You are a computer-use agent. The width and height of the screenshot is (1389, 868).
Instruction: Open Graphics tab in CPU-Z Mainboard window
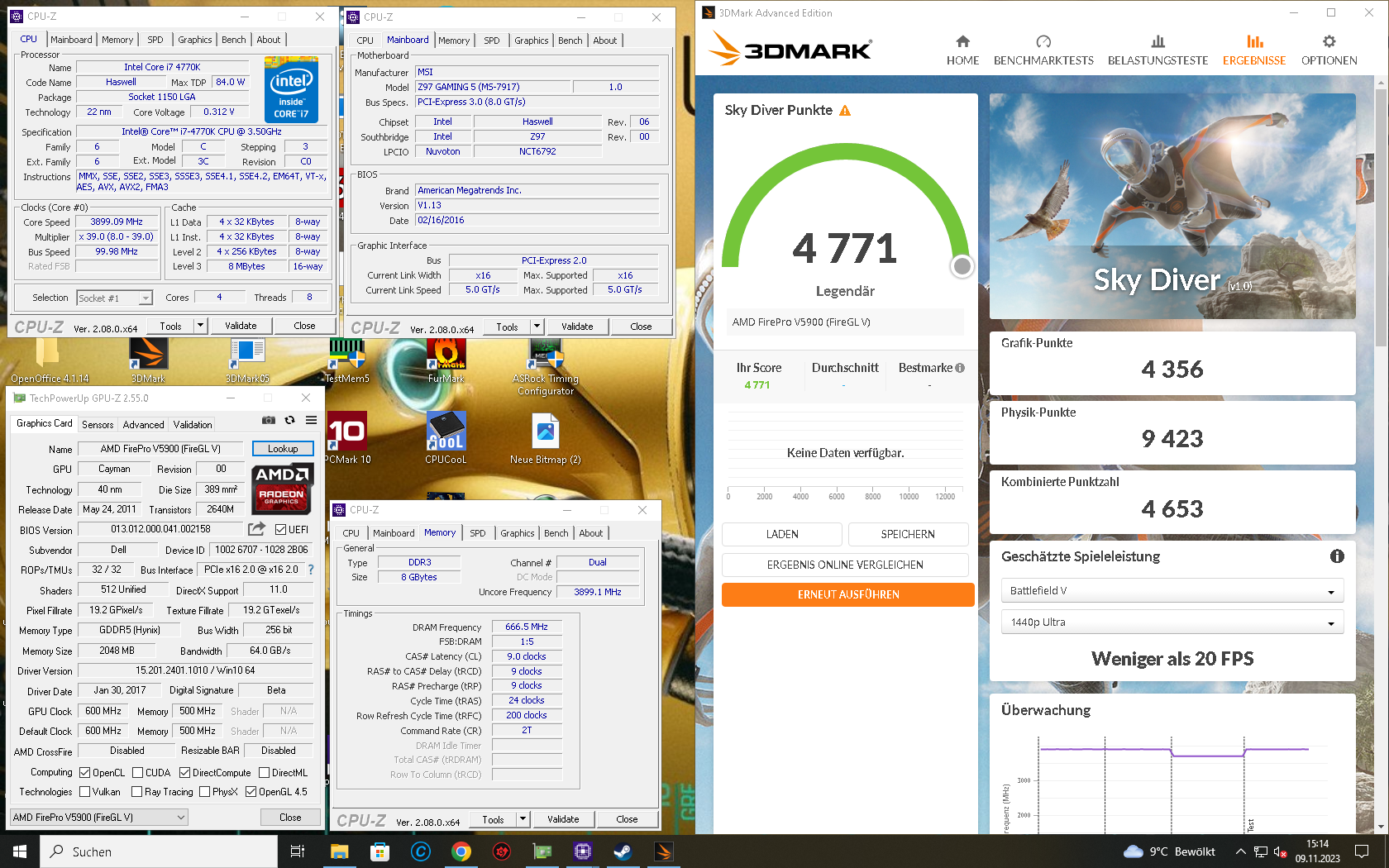(x=532, y=41)
